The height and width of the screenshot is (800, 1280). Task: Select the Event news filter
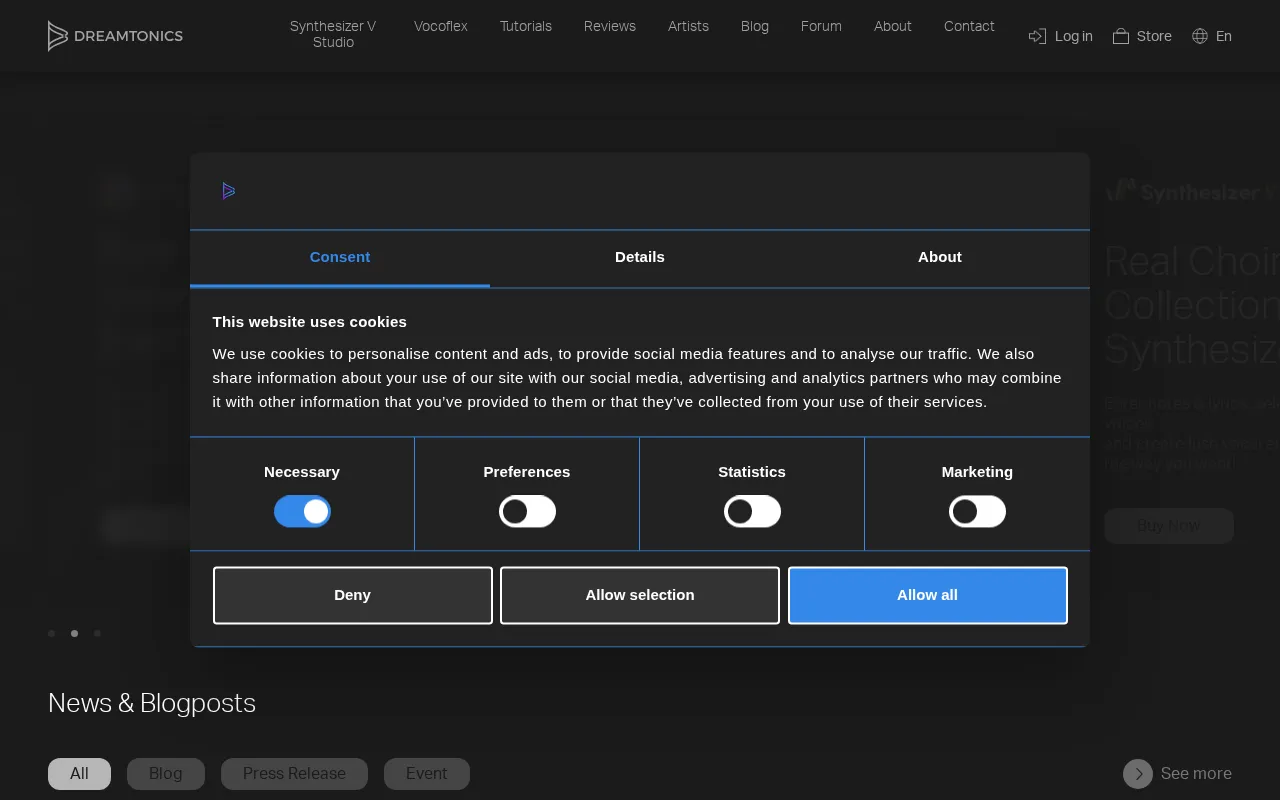pyautogui.click(x=427, y=774)
